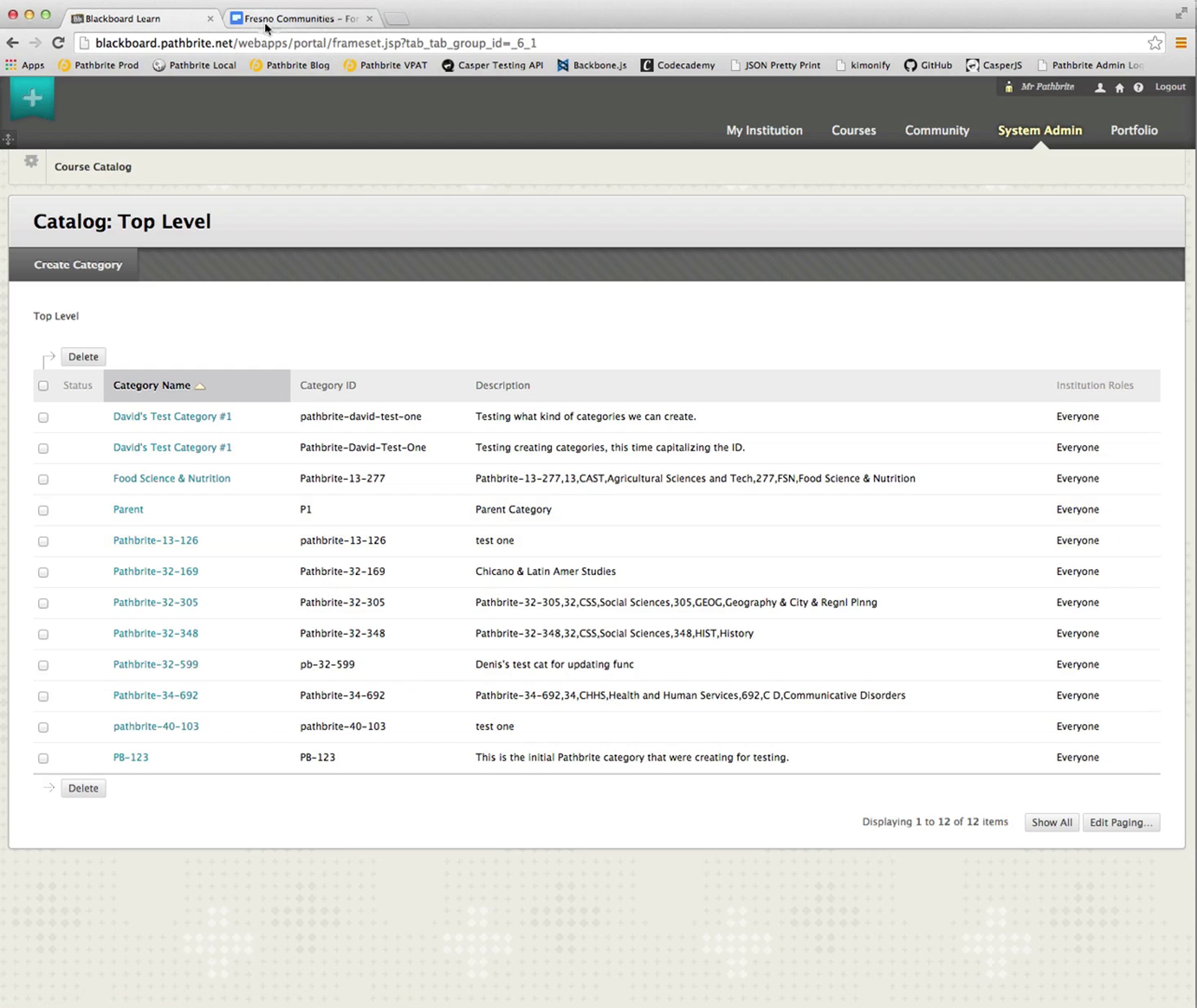Click the Show All button
The image size is (1197, 1008).
1052,822
